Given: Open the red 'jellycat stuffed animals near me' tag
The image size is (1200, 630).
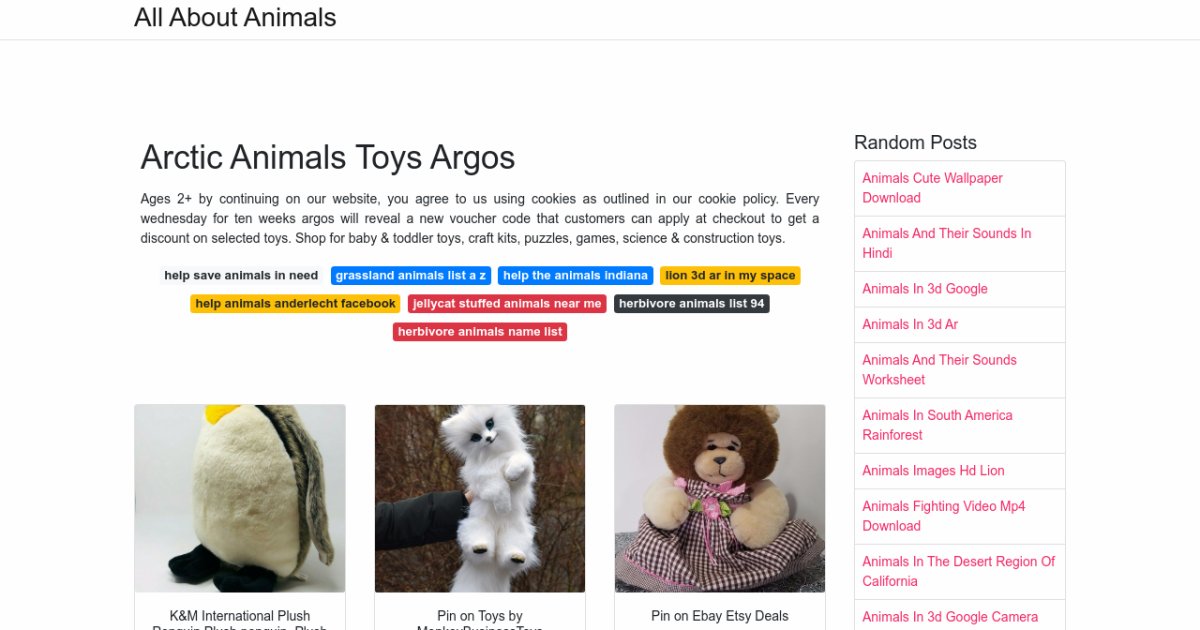Looking at the screenshot, I should coord(507,304).
